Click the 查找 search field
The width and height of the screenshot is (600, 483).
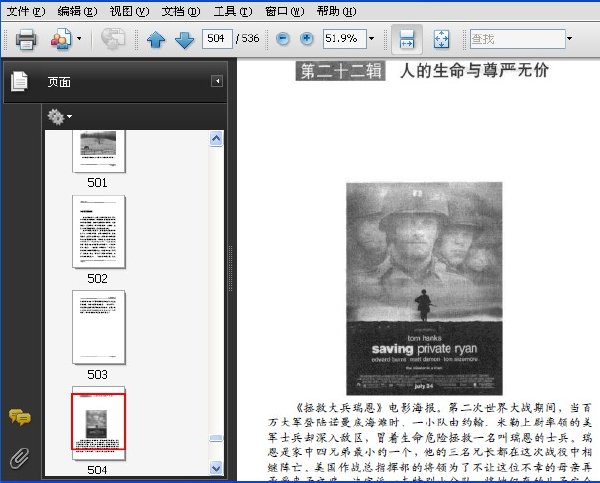(x=518, y=39)
